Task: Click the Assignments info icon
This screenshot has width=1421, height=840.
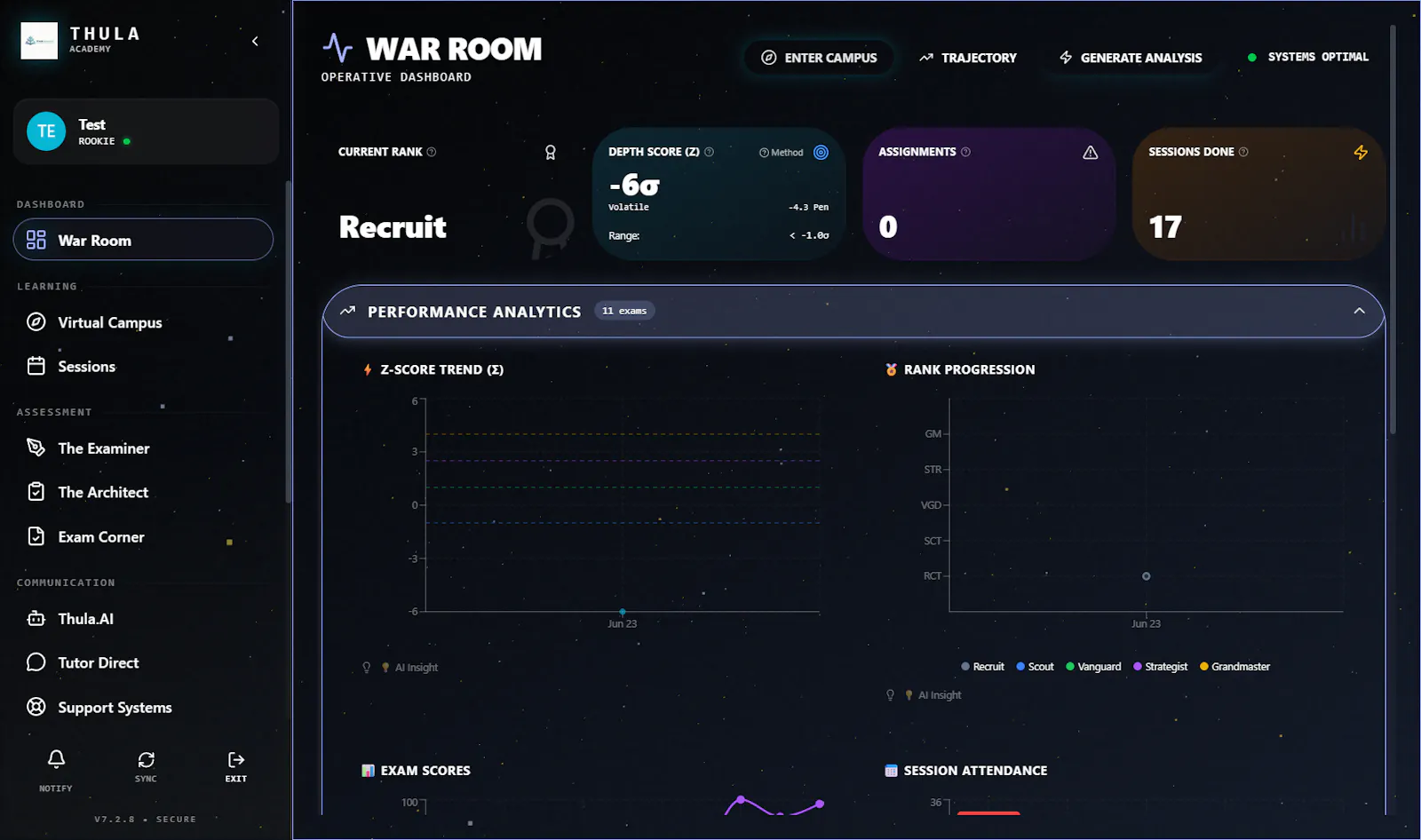Action: 965,152
